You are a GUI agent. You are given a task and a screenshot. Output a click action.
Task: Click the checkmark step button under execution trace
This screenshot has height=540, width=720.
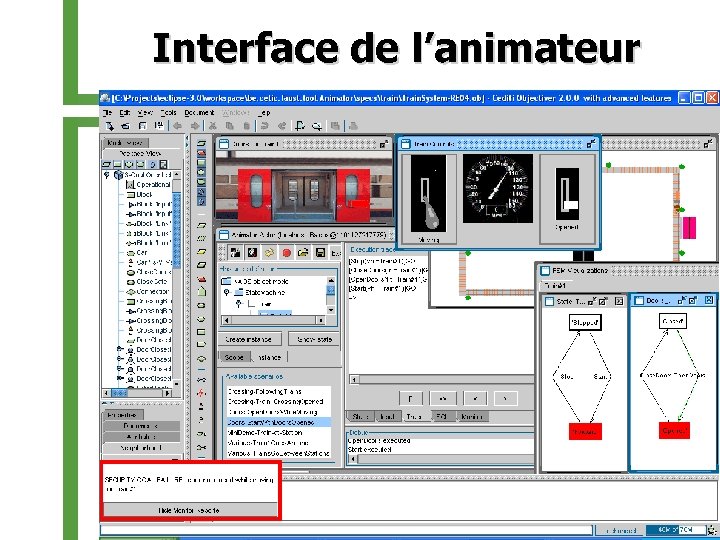coord(475,399)
